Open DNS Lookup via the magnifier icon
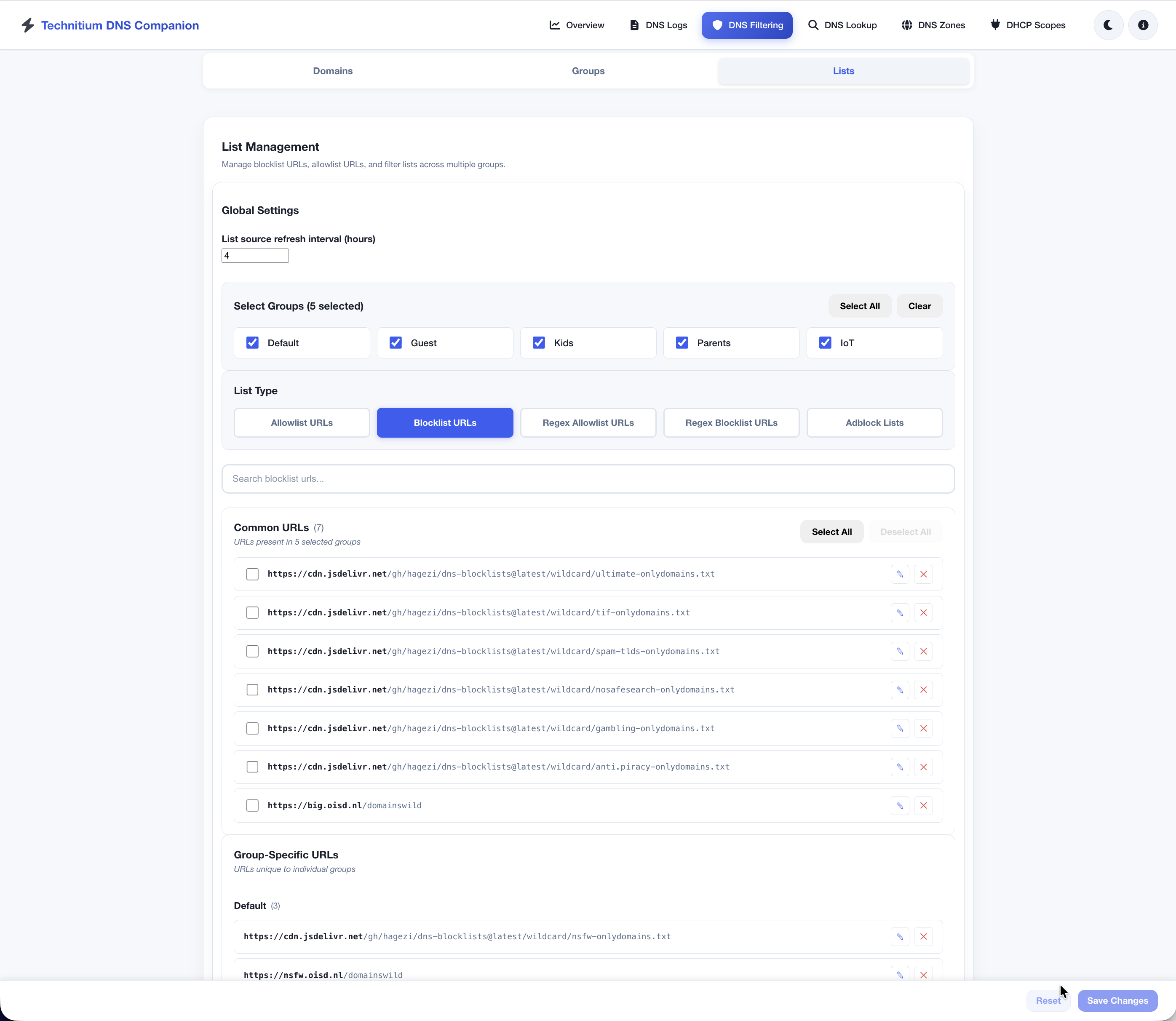Screen dimensions: 1176x1021 coord(813,24)
